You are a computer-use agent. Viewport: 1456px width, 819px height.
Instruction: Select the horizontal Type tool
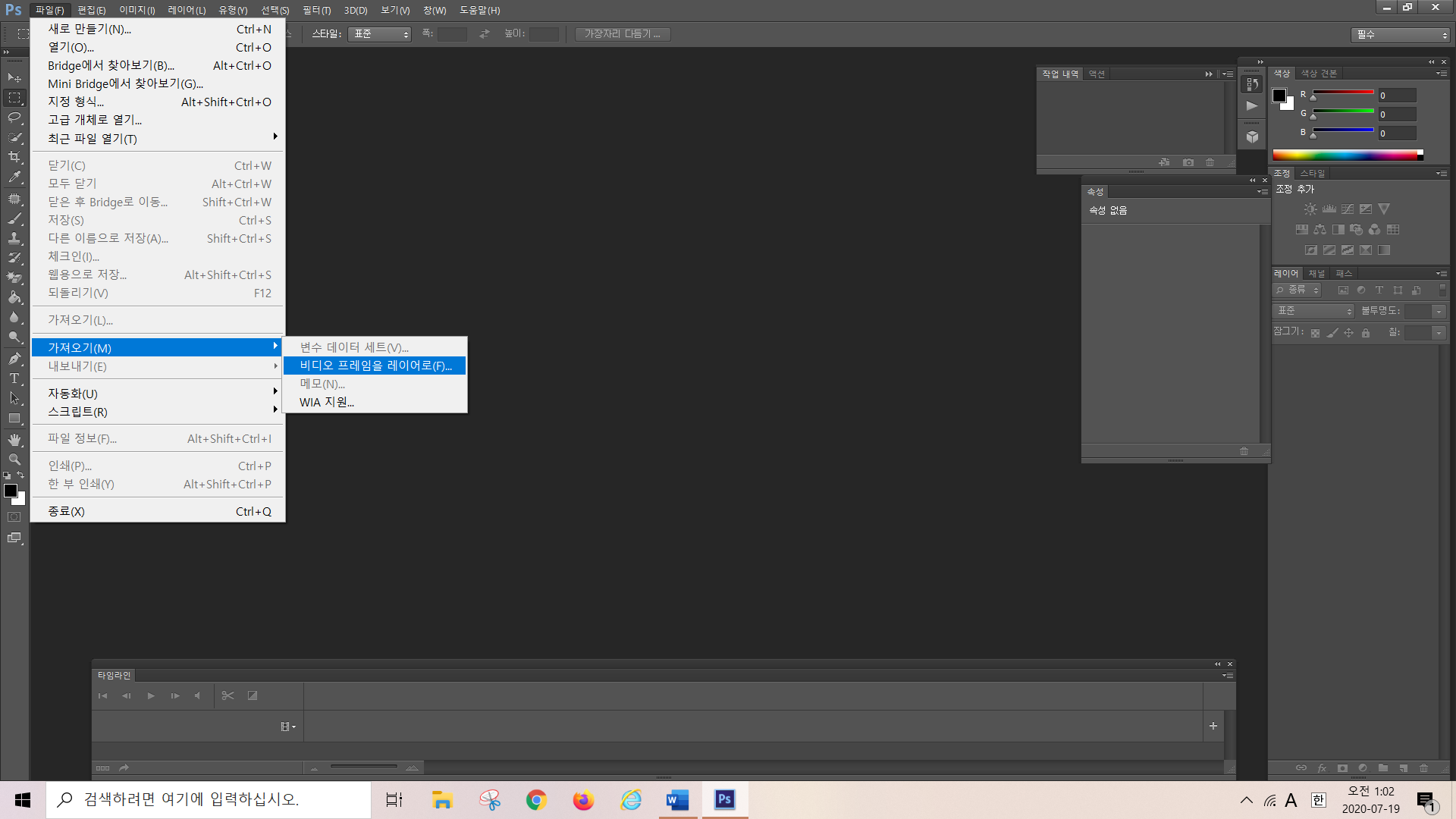click(x=14, y=378)
